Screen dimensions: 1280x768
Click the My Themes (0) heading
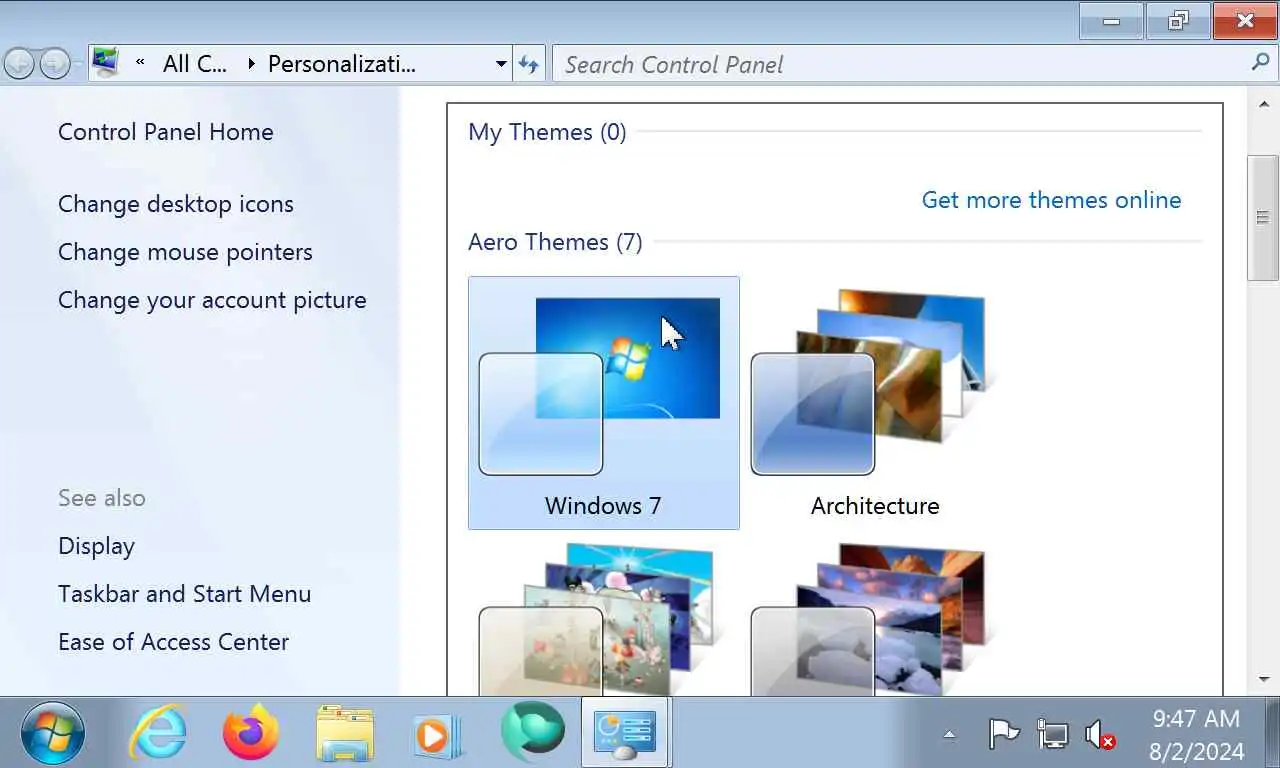click(x=547, y=132)
